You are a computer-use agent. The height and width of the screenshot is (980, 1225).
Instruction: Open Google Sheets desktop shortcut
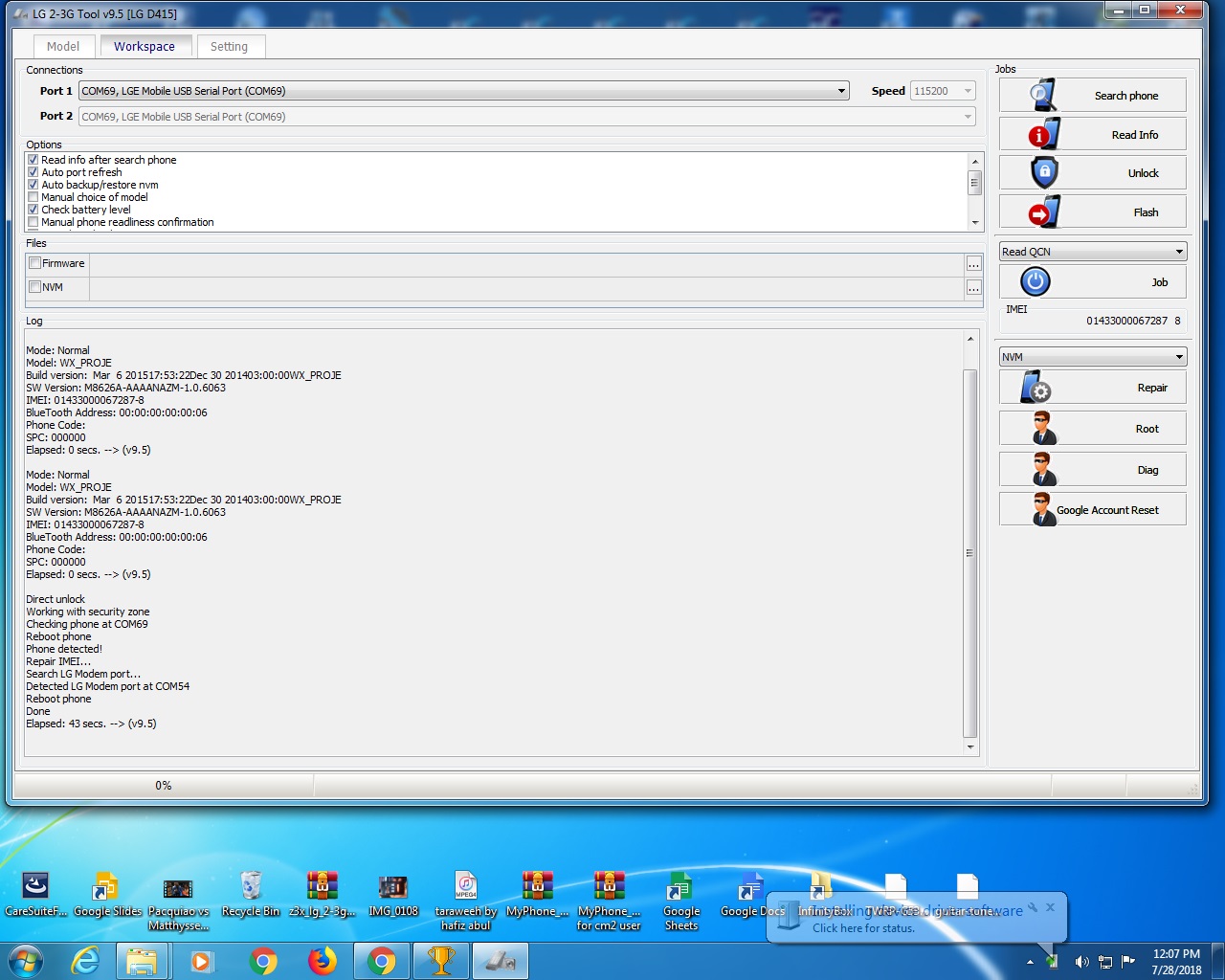[681, 901]
